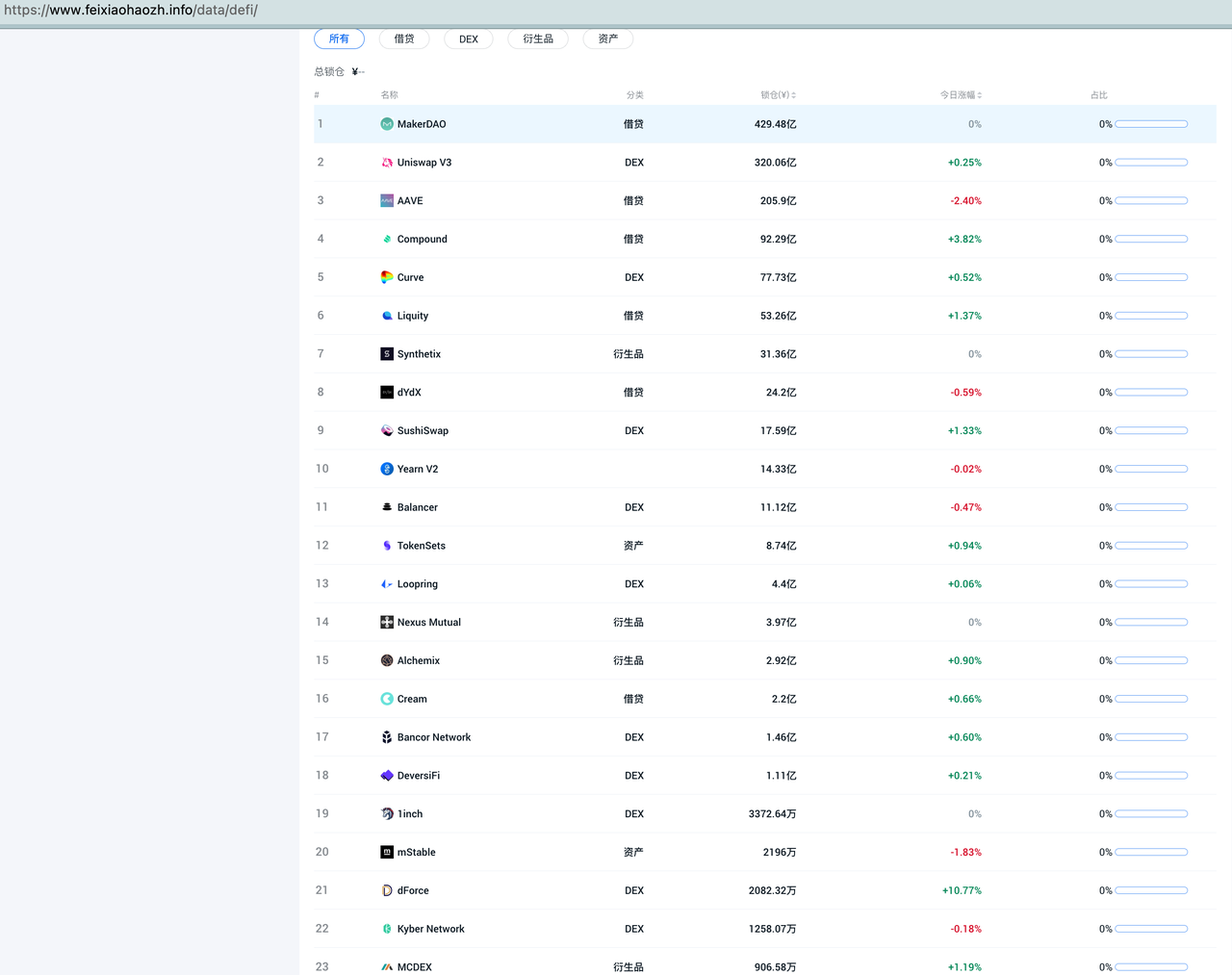The width and height of the screenshot is (1232, 975).
Task: Click the SushiSwap logo icon
Action: tap(387, 430)
